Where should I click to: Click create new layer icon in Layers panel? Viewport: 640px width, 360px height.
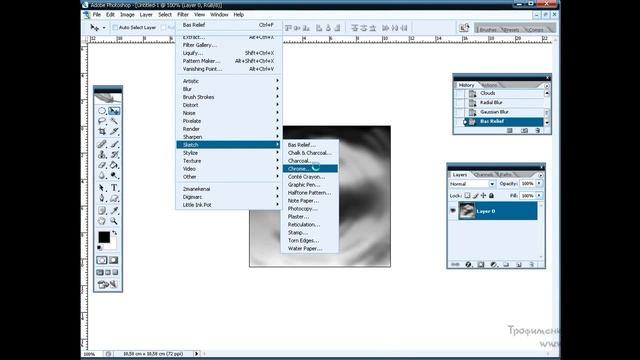(519, 264)
